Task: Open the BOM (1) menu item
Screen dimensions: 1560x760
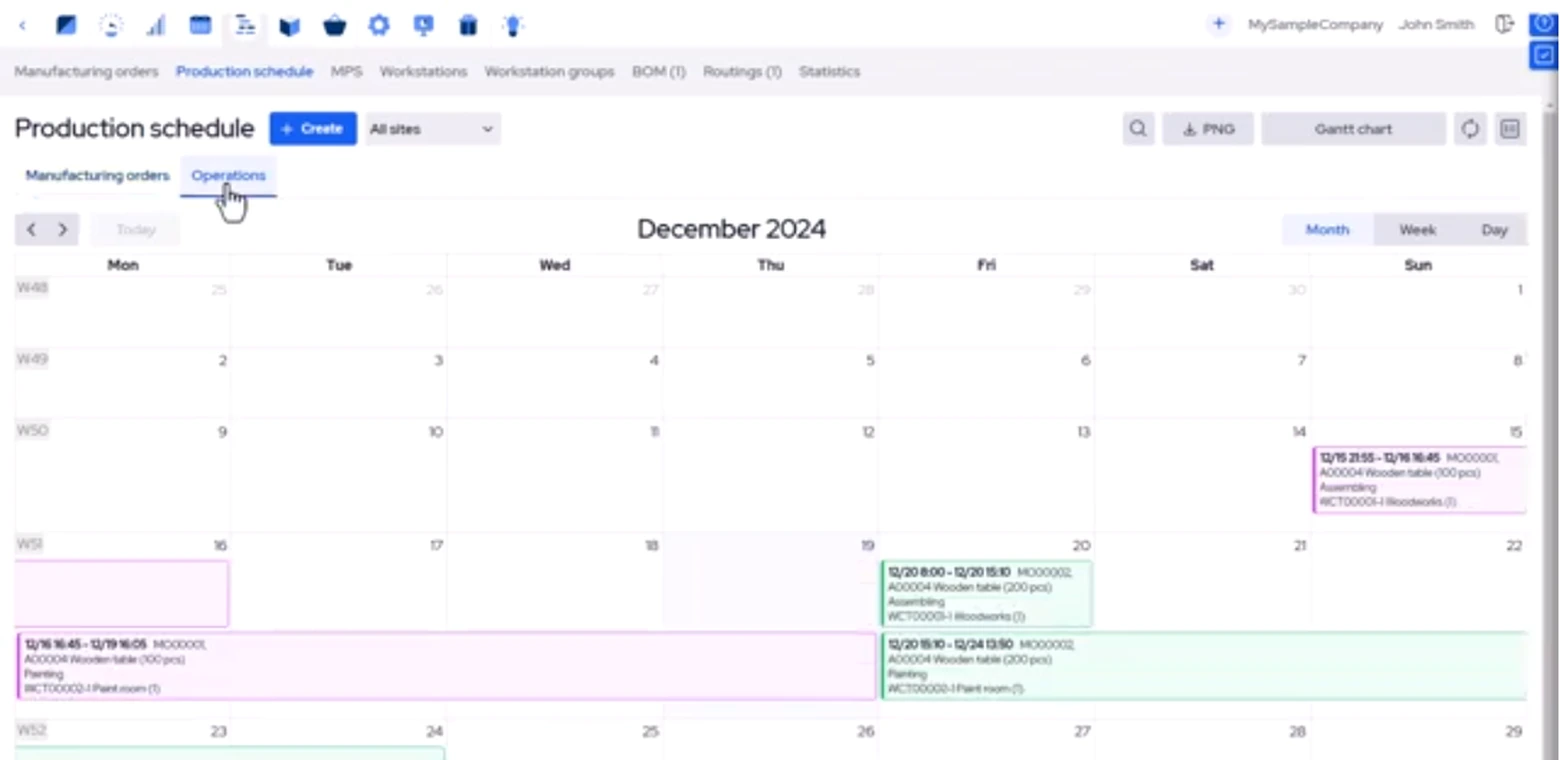Action: coord(659,72)
